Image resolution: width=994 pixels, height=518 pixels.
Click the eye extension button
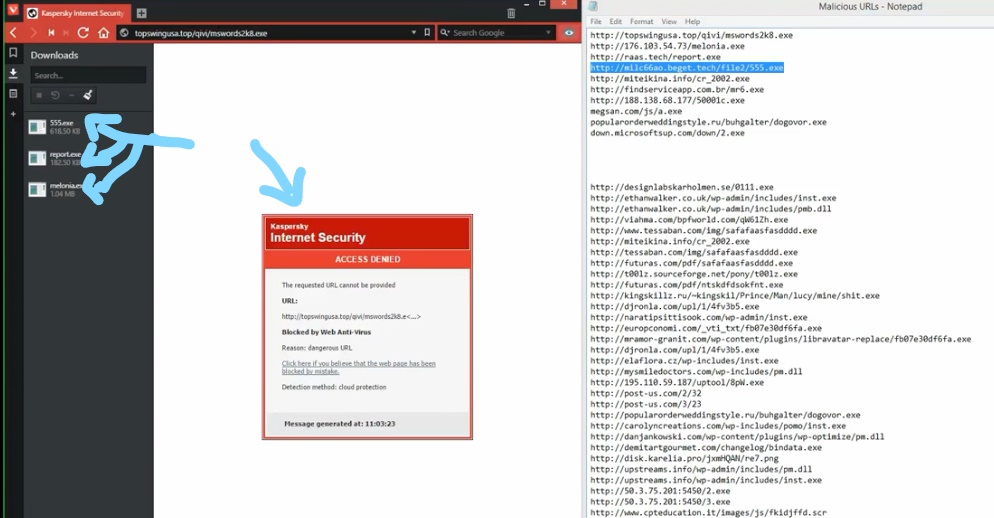(x=569, y=33)
